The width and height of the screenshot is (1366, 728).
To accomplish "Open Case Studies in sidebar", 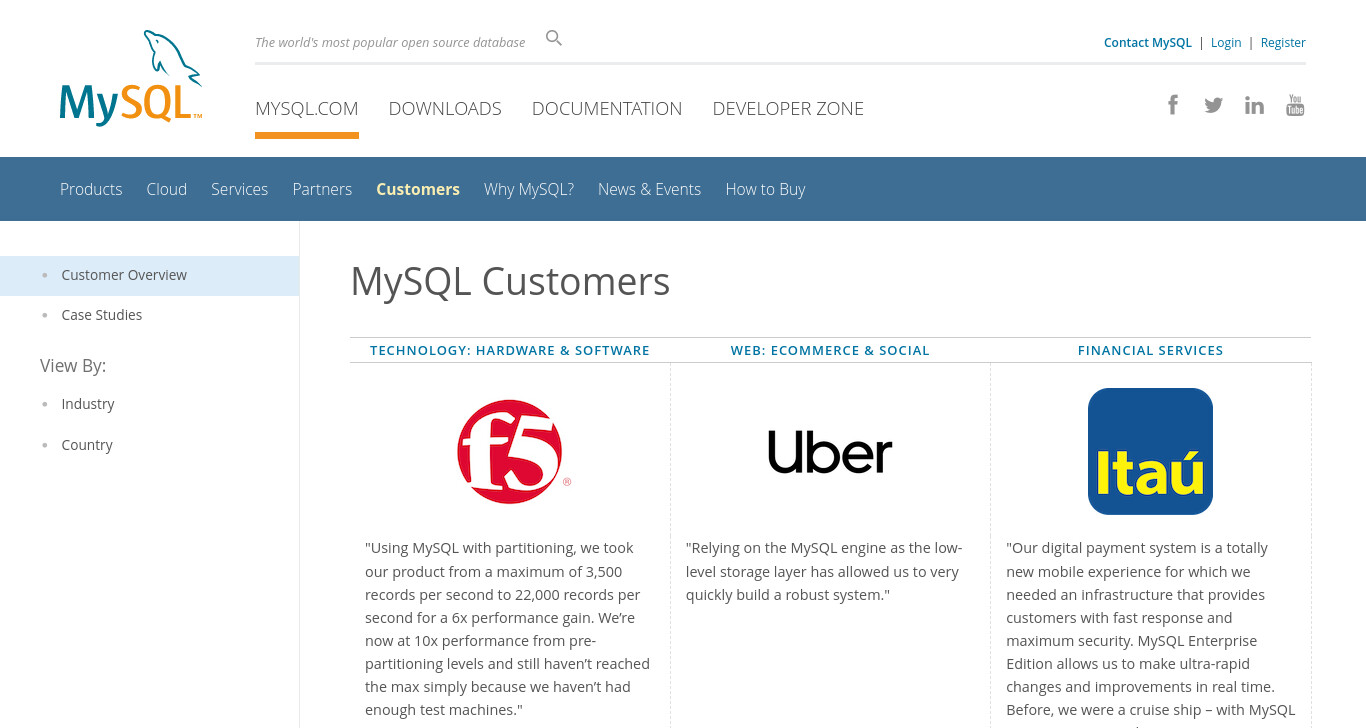I will pyautogui.click(x=102, y=315).
